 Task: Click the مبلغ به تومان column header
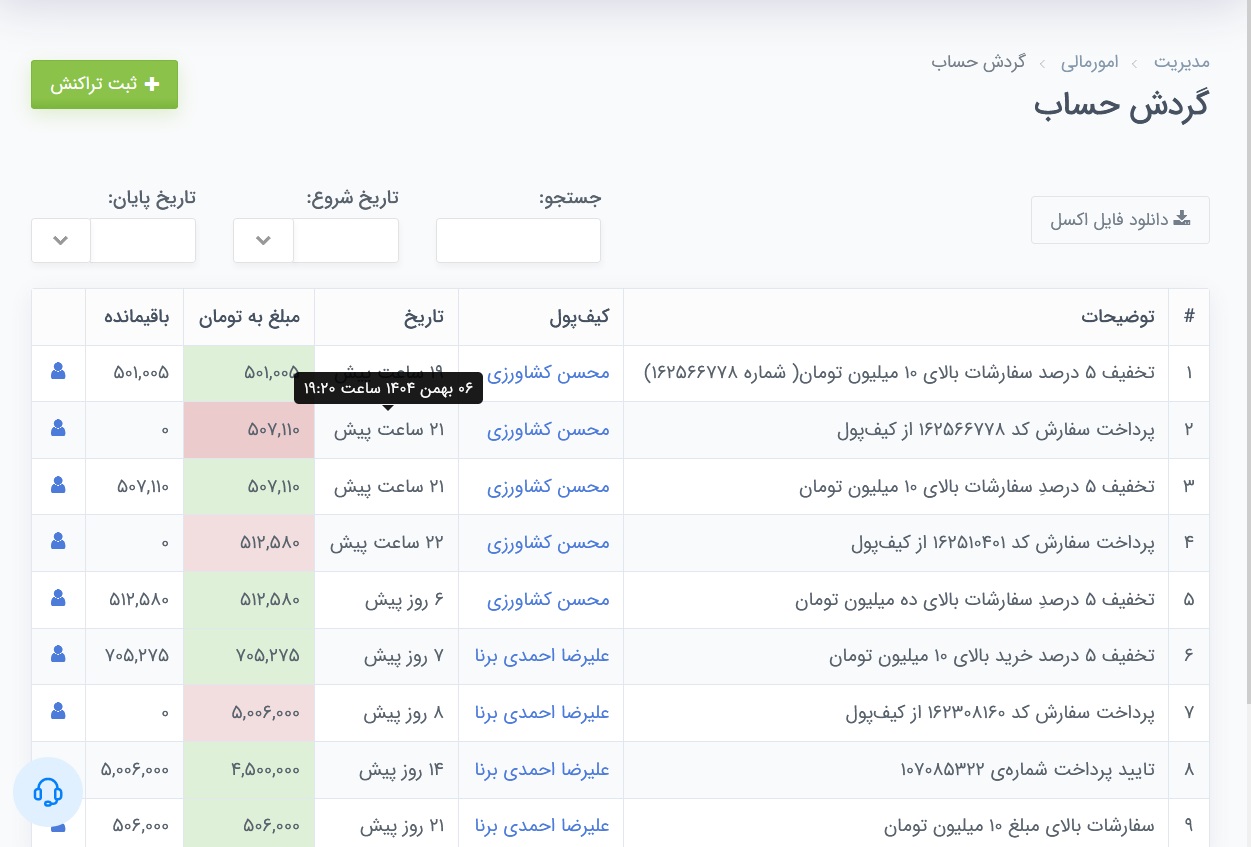pos(249,317)
